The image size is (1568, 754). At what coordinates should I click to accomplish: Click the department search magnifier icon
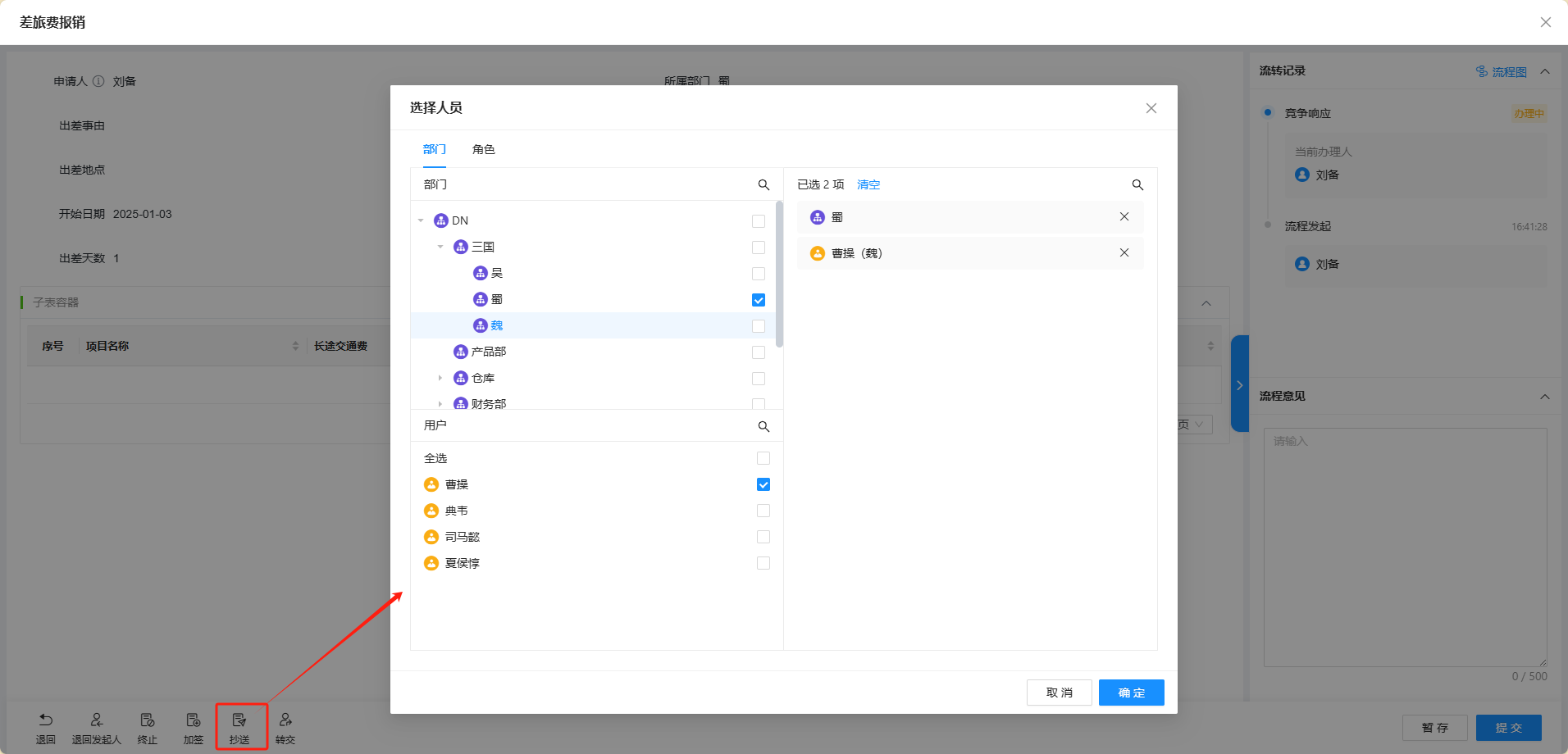coord(763,185)
